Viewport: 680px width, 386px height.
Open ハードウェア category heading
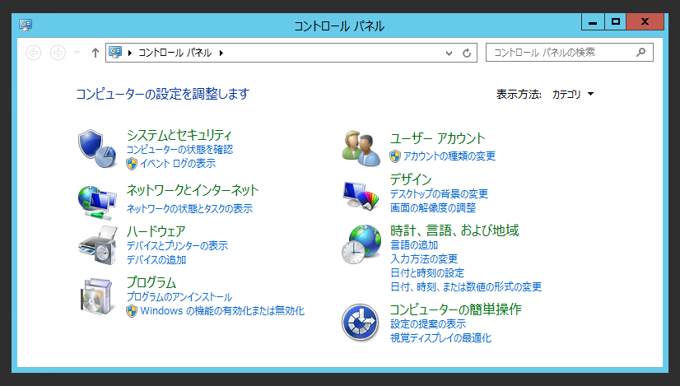156,231
